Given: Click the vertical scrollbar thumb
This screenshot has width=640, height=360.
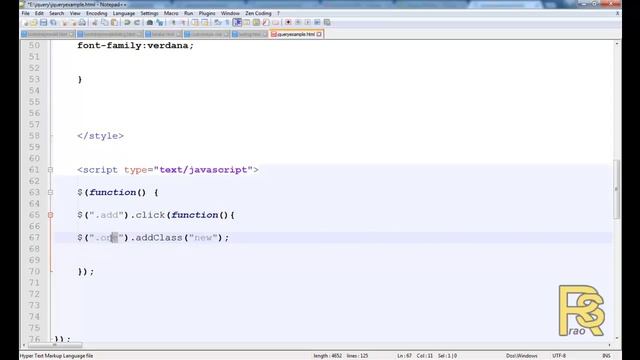Looking at the screenshot, I should [617, 189].
